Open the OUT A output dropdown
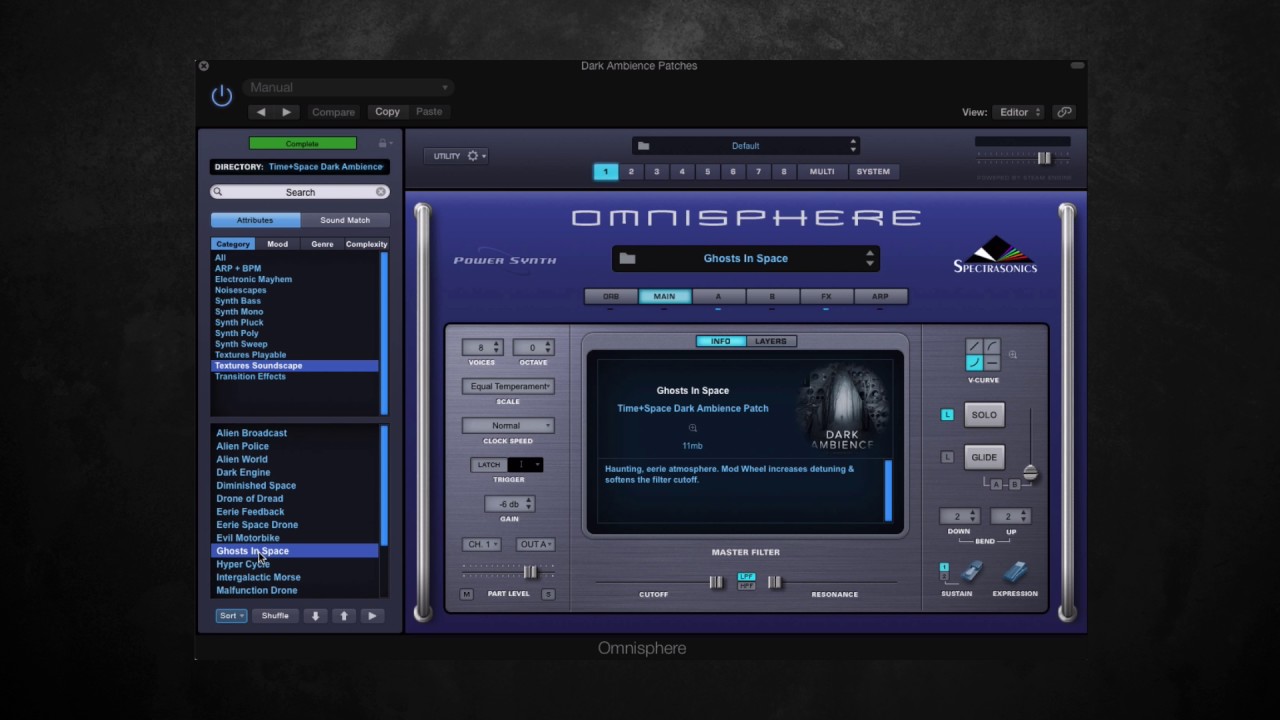1280x720 pixels. [x=535, y=545]
